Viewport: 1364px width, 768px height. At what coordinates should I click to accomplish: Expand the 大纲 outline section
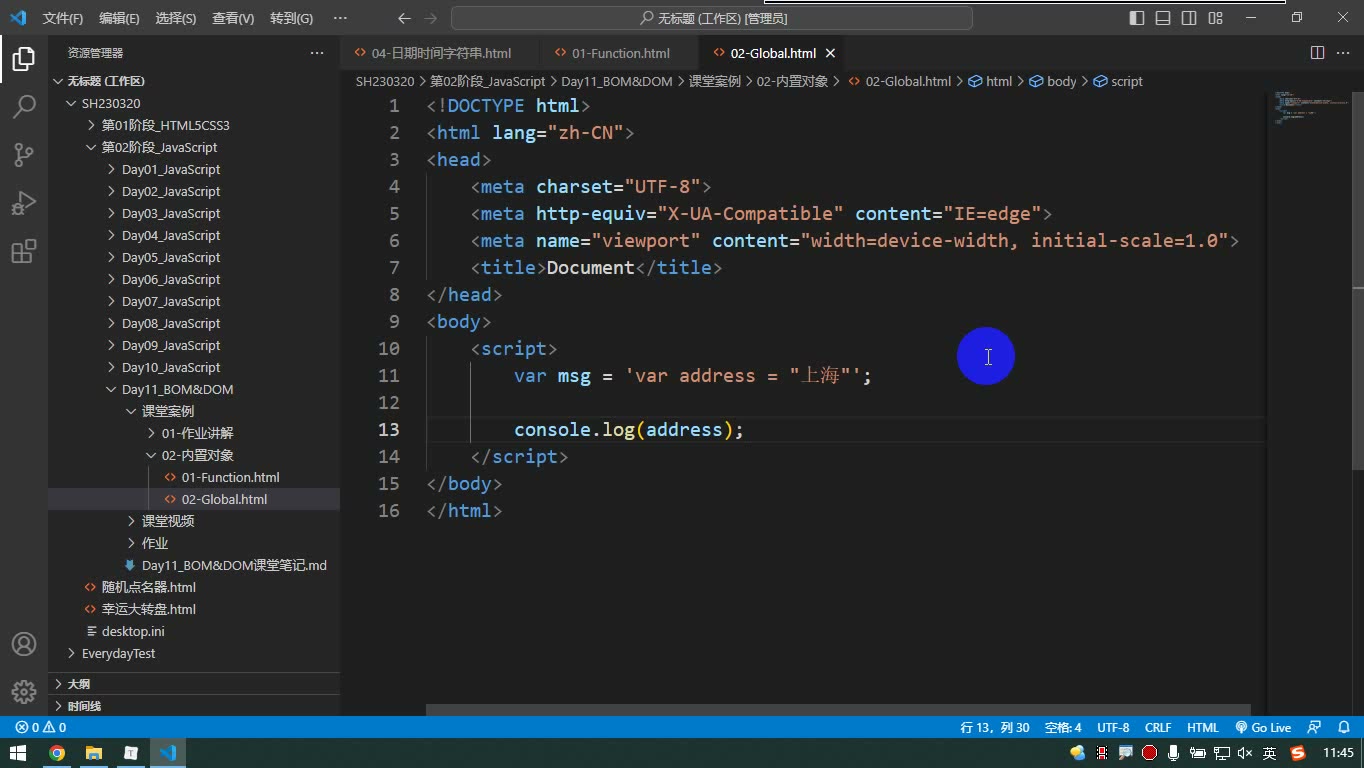194,684
